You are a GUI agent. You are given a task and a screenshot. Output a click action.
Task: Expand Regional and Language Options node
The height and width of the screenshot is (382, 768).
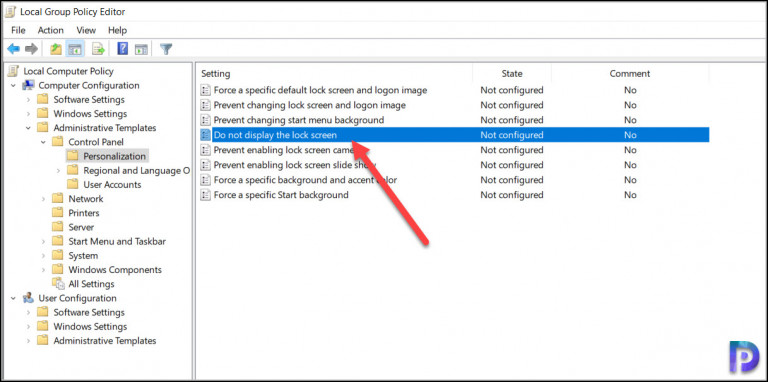[x=58, y=171]
